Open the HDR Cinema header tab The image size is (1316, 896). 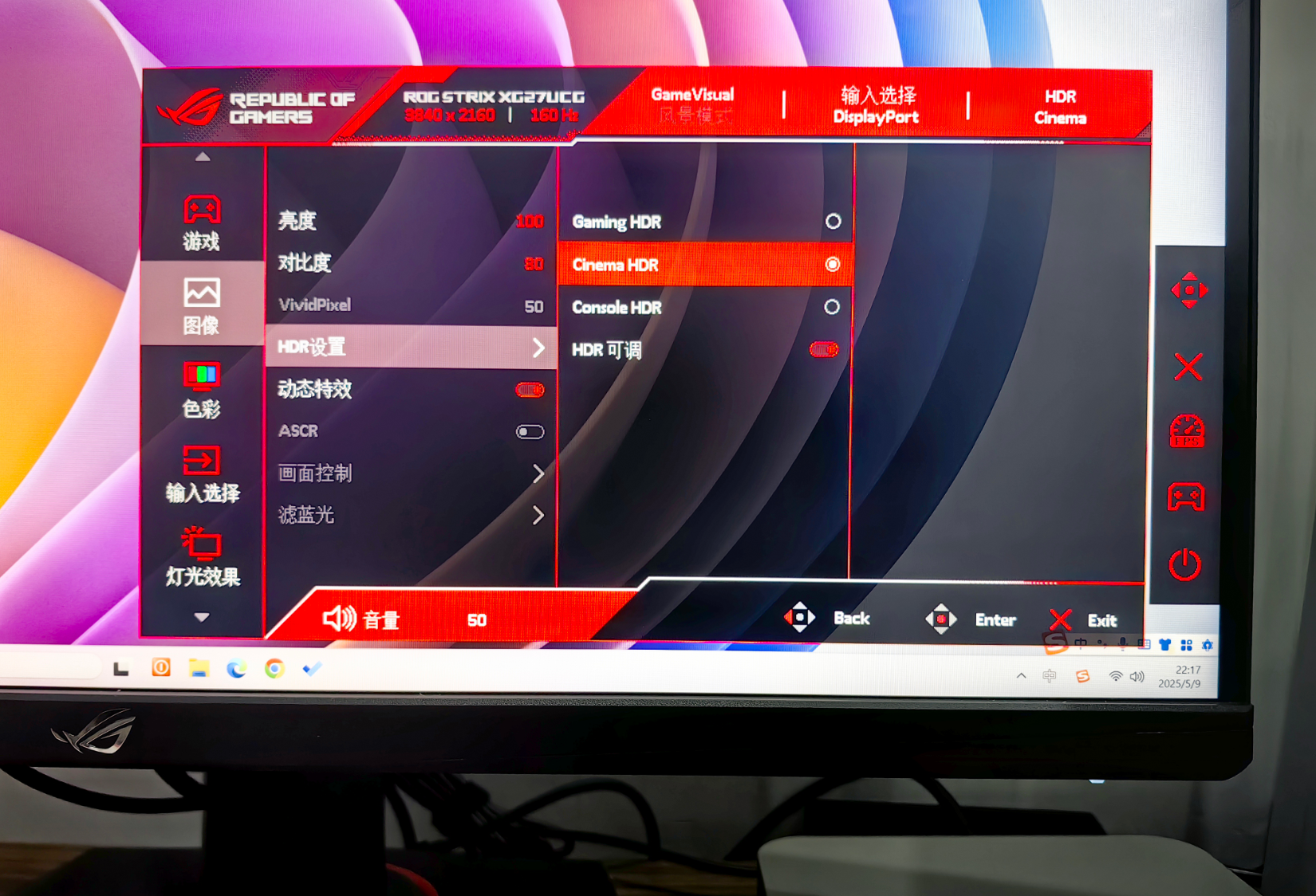pos(1060,107)
